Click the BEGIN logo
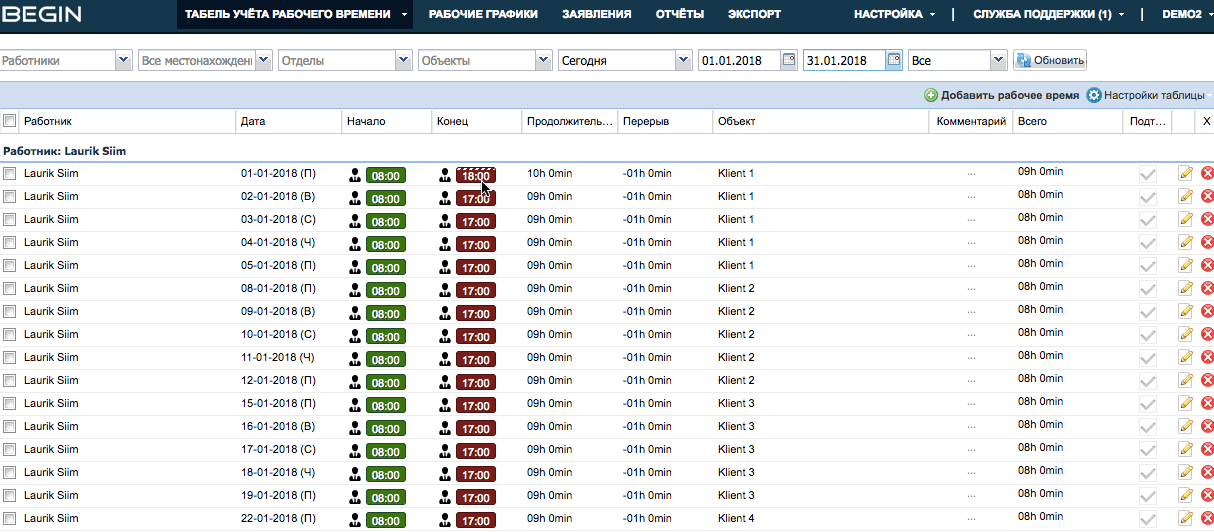This screenshot has height=532, width=1214. (x=41, y=14)
